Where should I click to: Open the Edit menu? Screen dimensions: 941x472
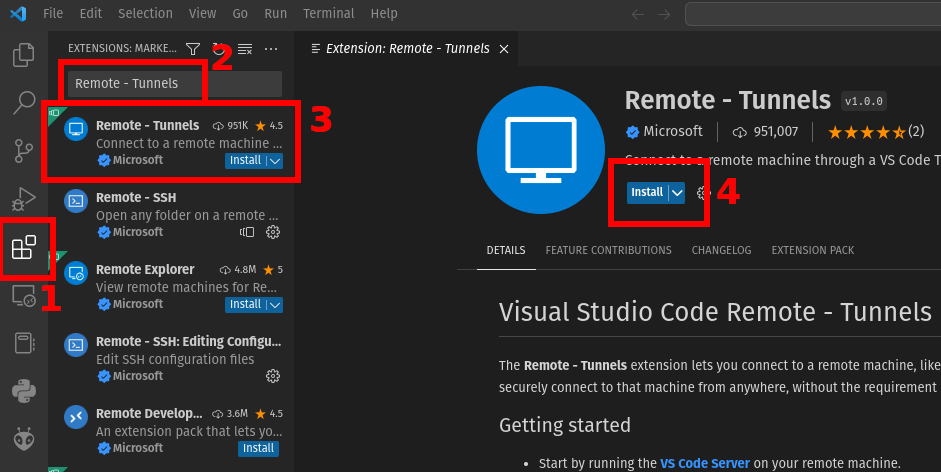coord(91,13)
